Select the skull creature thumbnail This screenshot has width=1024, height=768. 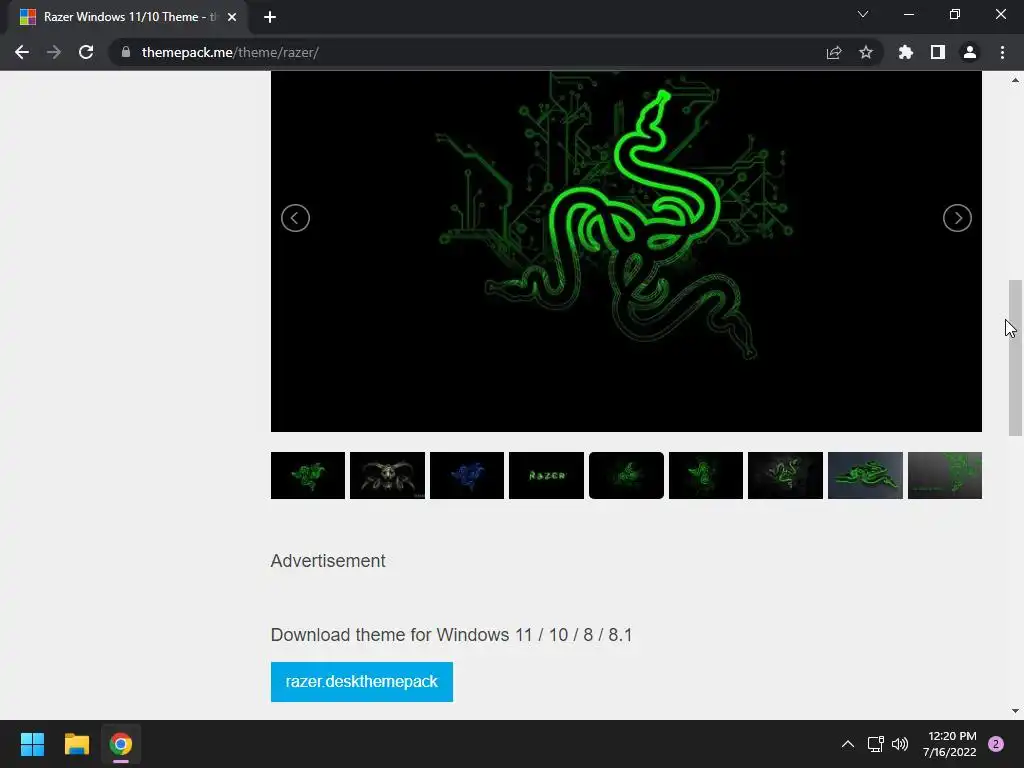(x=387, y=475)
